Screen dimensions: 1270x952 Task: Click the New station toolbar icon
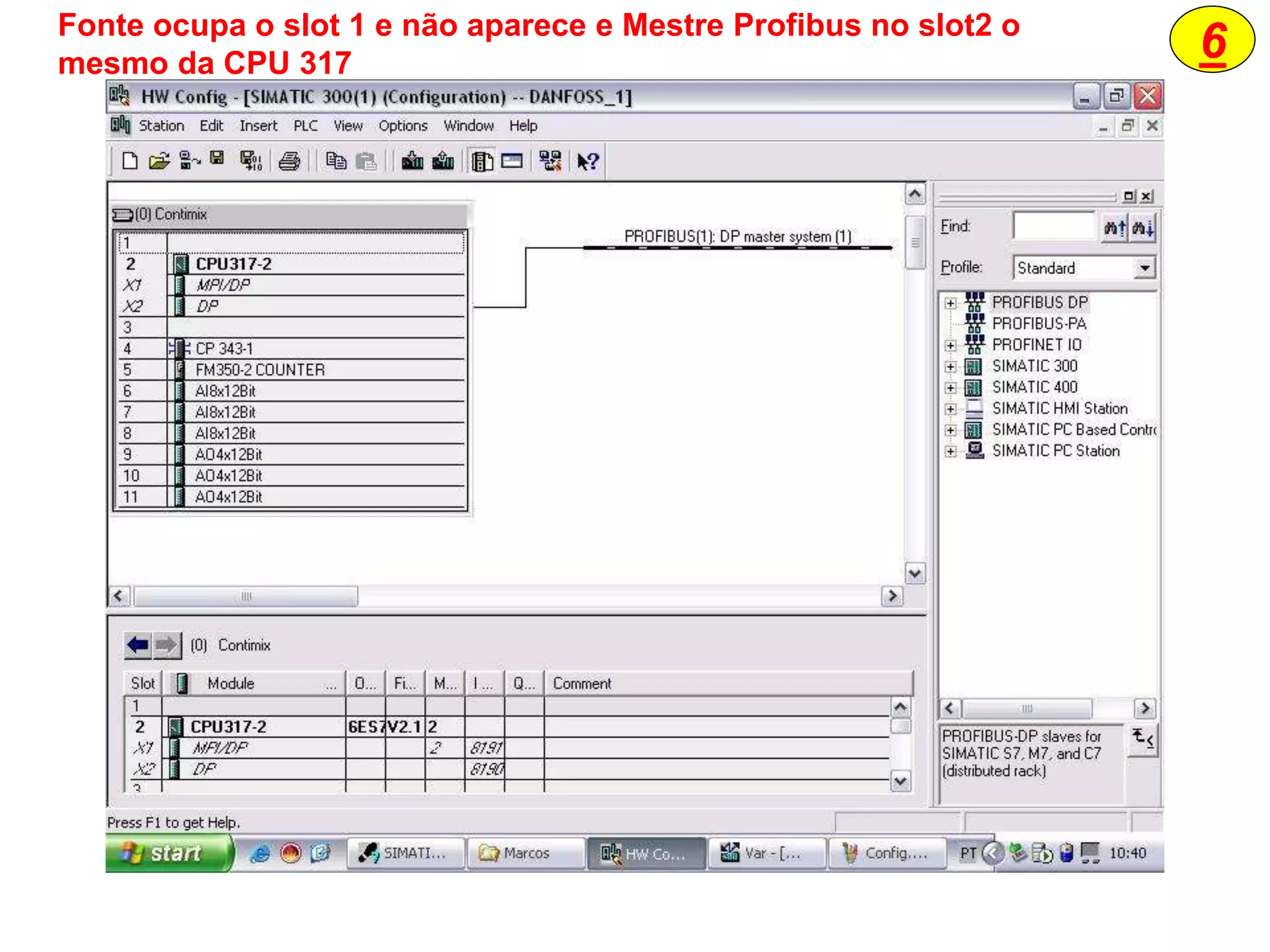[130, 161]
